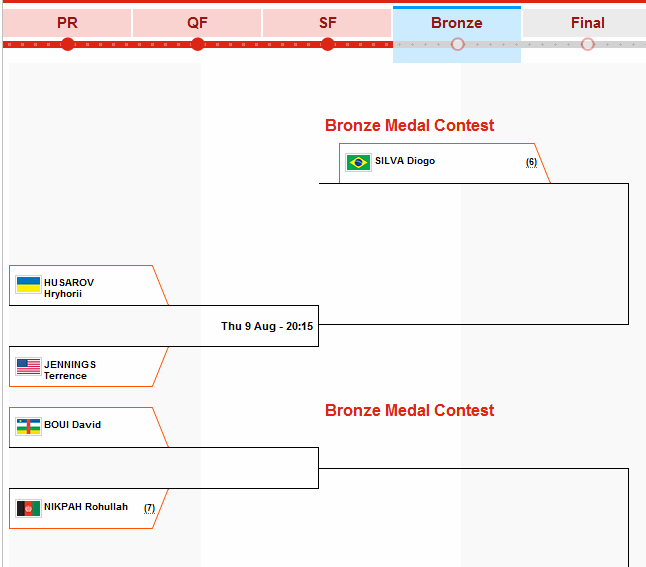Open SILVA Diogo athlete link

(x=405, y=161)
